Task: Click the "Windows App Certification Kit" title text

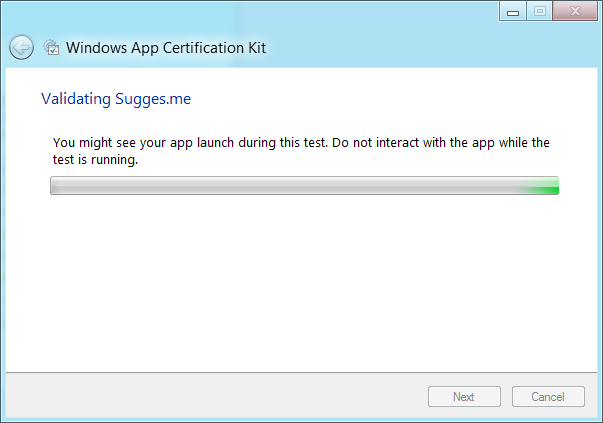Action: tap(165, 48)
